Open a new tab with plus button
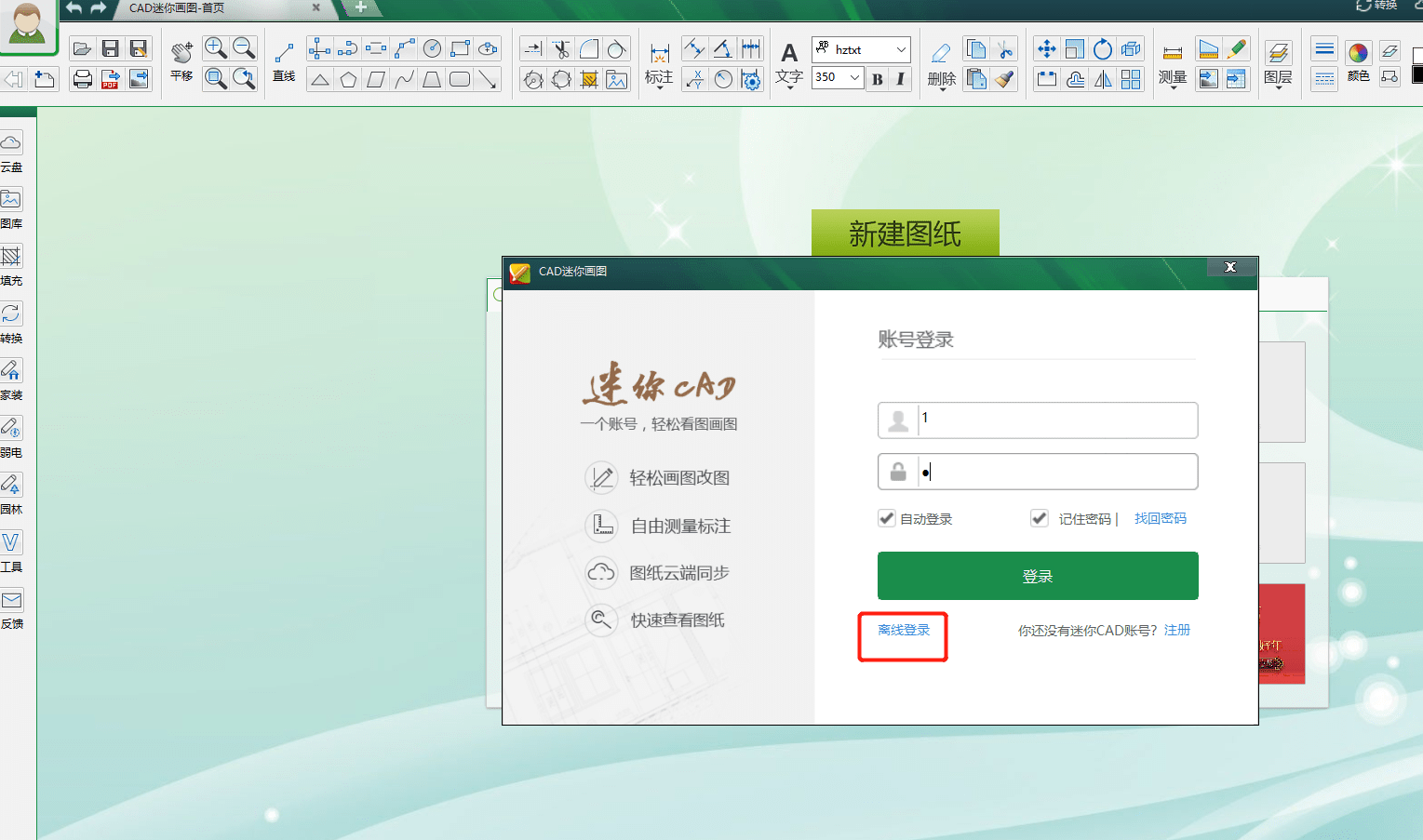This screenshot has height=840, width=1423. [361, 8]
